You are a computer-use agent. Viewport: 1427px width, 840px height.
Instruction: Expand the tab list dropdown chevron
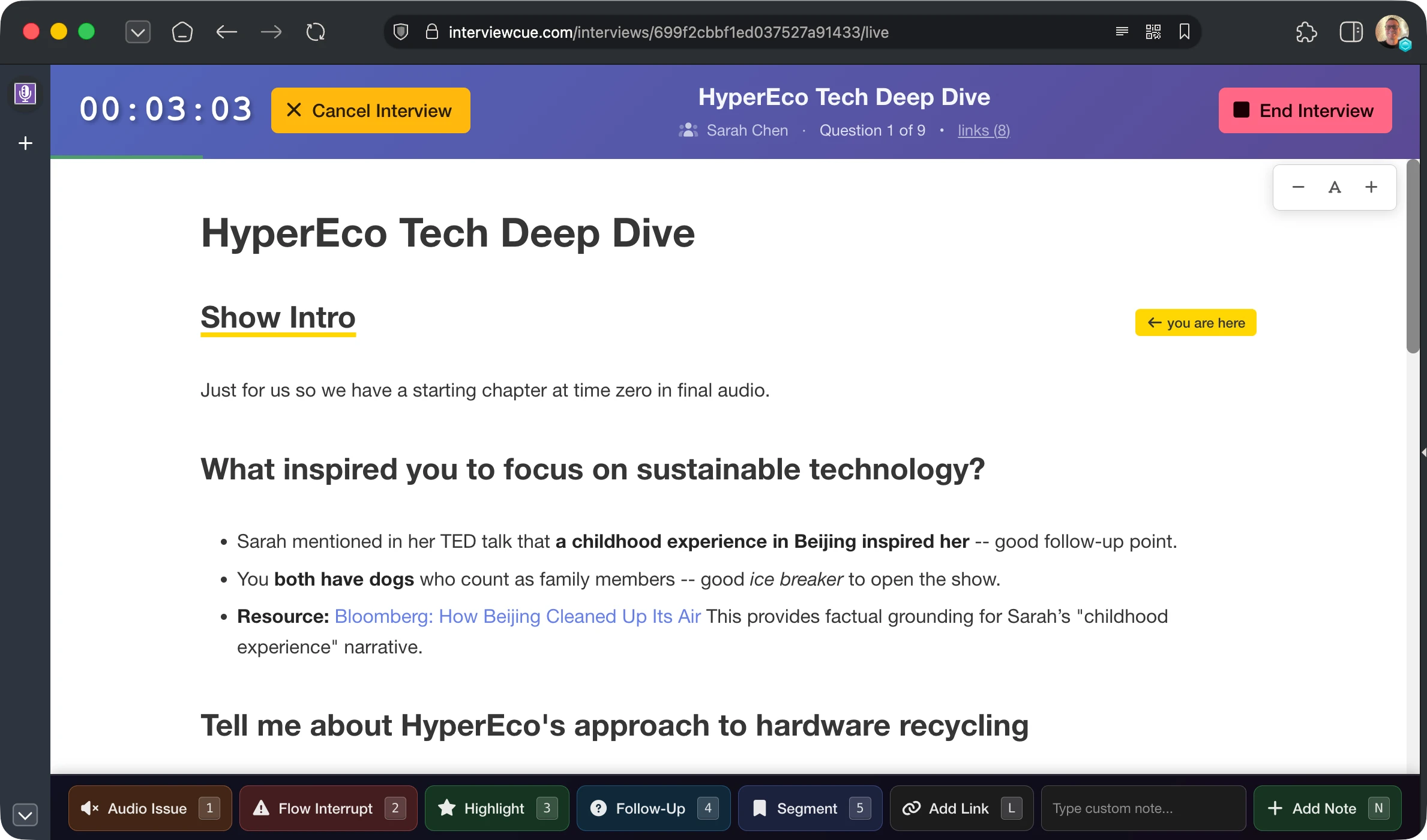[137, 32]
